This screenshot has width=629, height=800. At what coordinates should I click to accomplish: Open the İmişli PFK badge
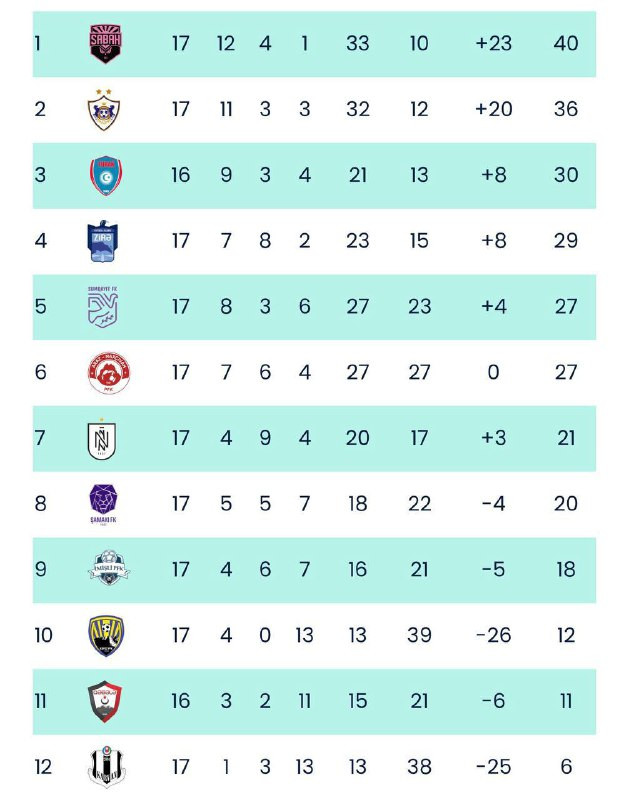[109, 567]
